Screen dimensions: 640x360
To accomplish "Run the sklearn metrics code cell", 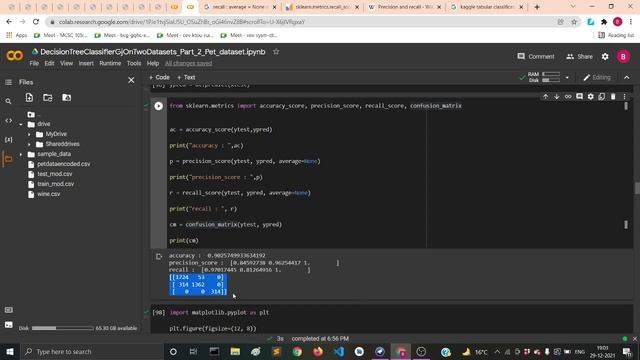I will pyautogui.click(x=159, y=106).
